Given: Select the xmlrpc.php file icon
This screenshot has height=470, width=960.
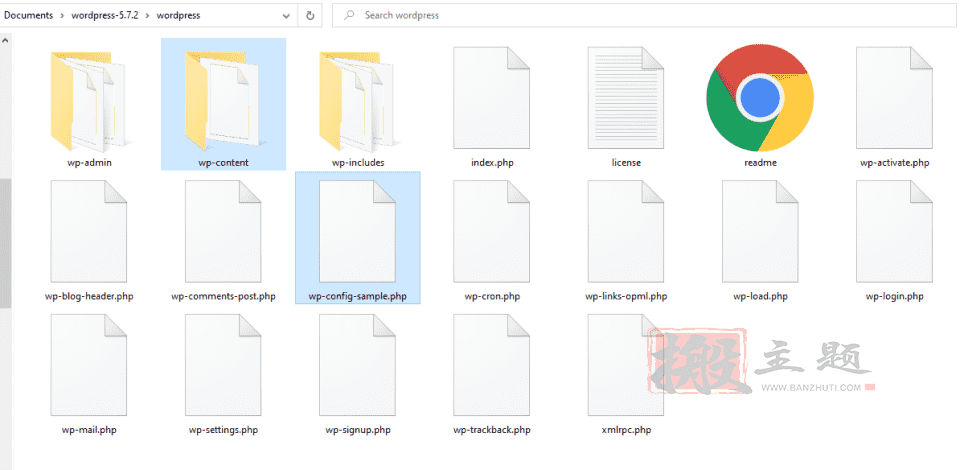Looking at the screenshot, I should click(x=626, y=365).
